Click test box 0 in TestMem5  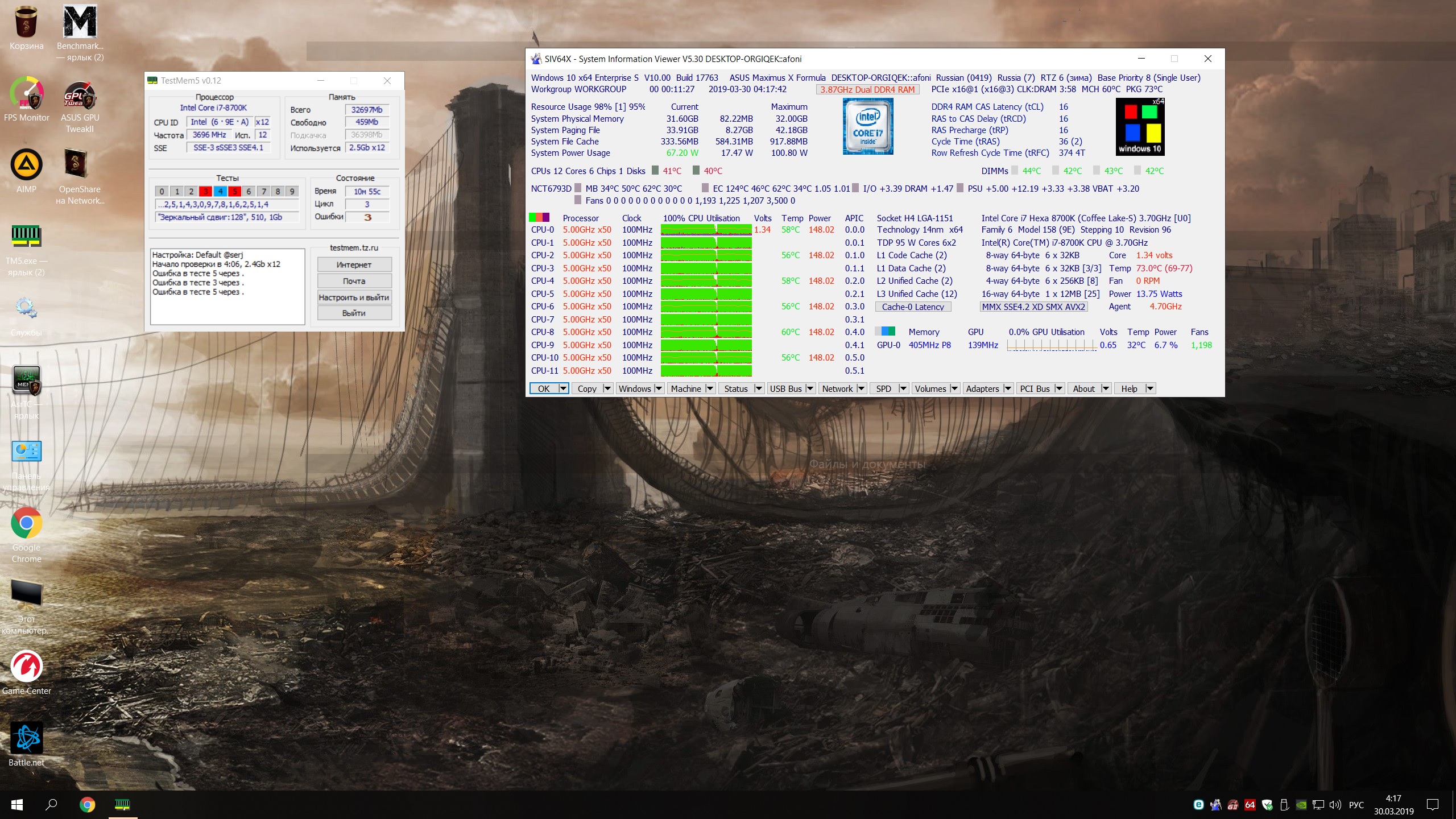[162, 192]
